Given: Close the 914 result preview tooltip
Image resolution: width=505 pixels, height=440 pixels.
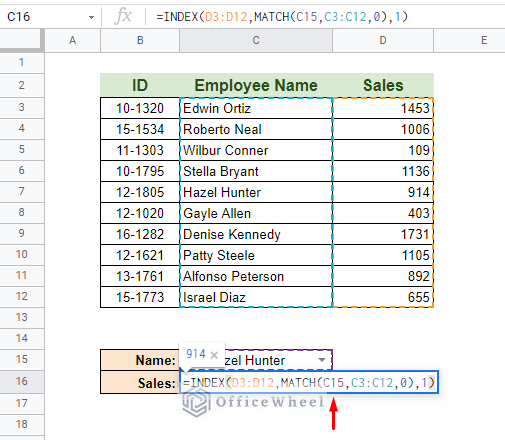Looking at the screenshot, I should click(x=214, y=355).
